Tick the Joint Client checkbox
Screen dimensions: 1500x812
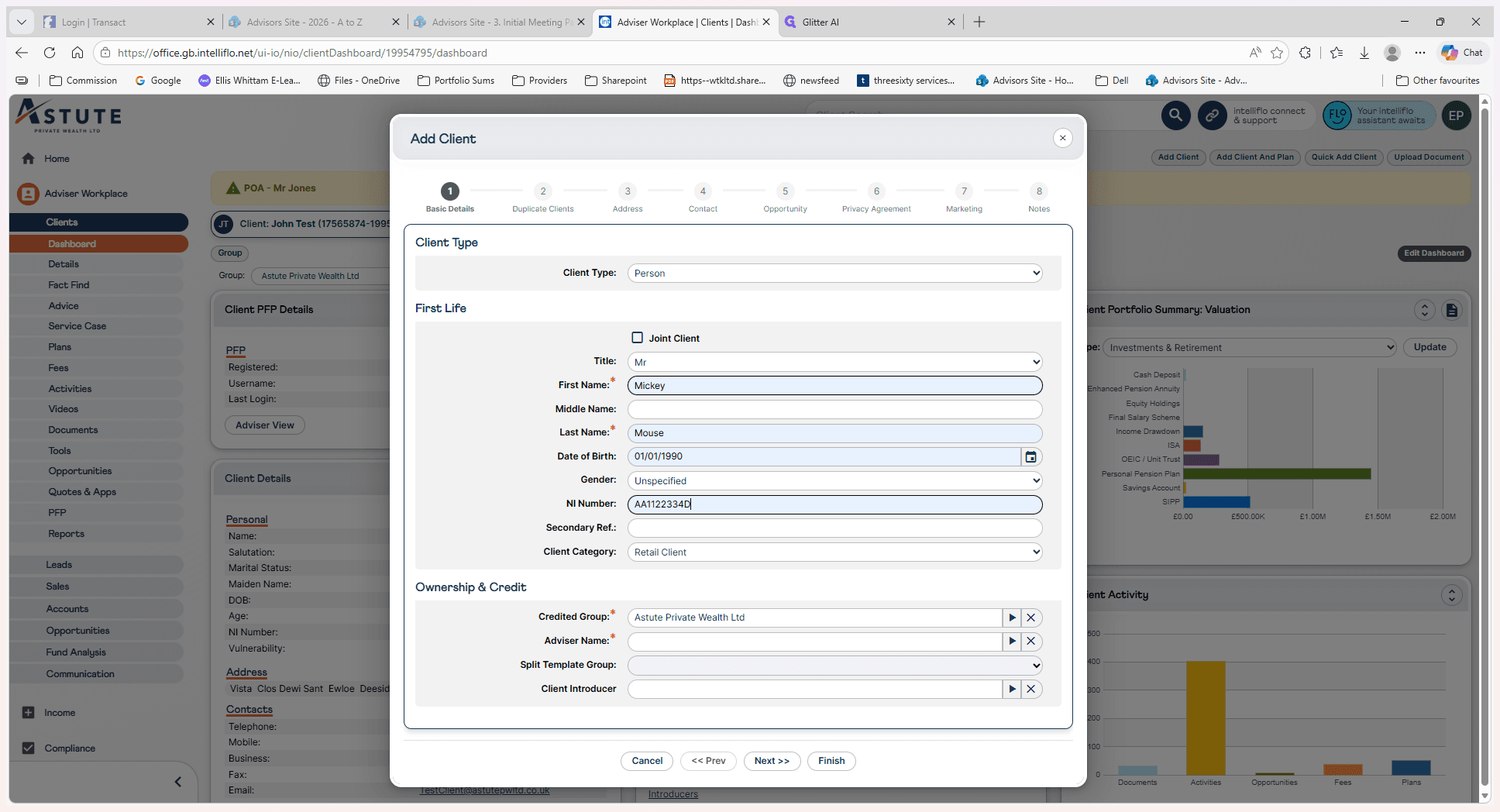[x=637, y=338]
